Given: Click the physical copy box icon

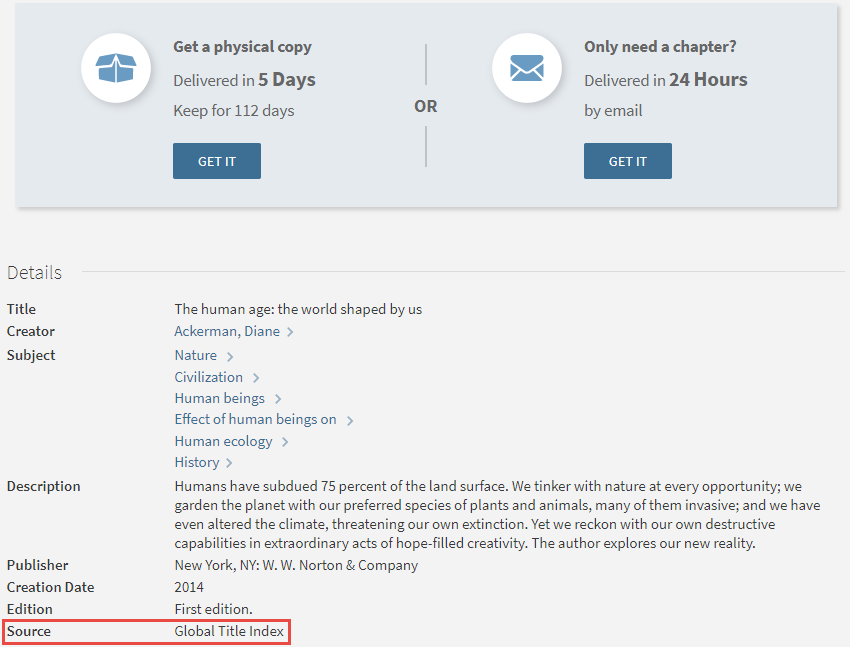Looking at the screenshot, I should click(x=115, y=68).
